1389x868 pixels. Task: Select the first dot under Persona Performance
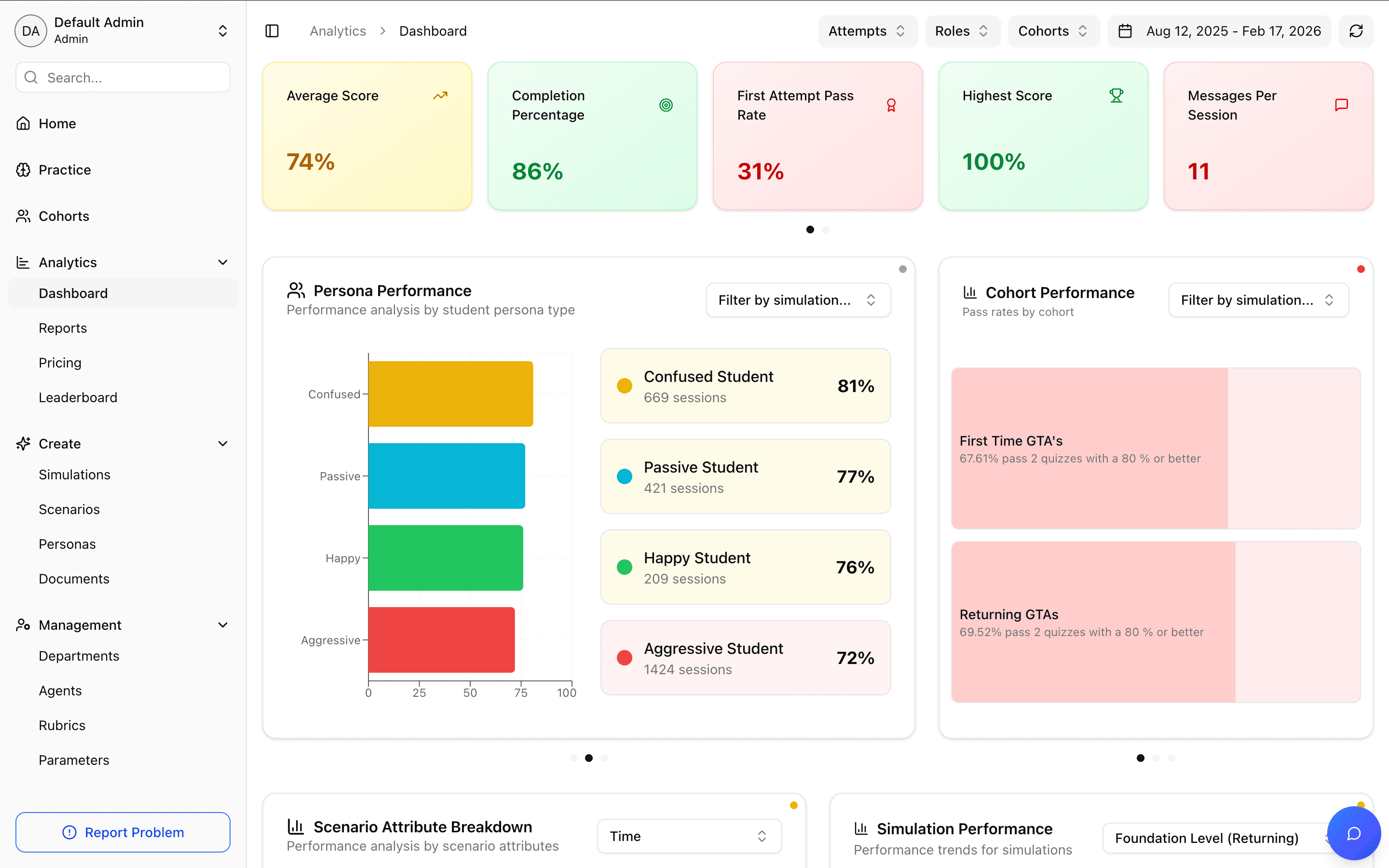[x=573, y=758]
